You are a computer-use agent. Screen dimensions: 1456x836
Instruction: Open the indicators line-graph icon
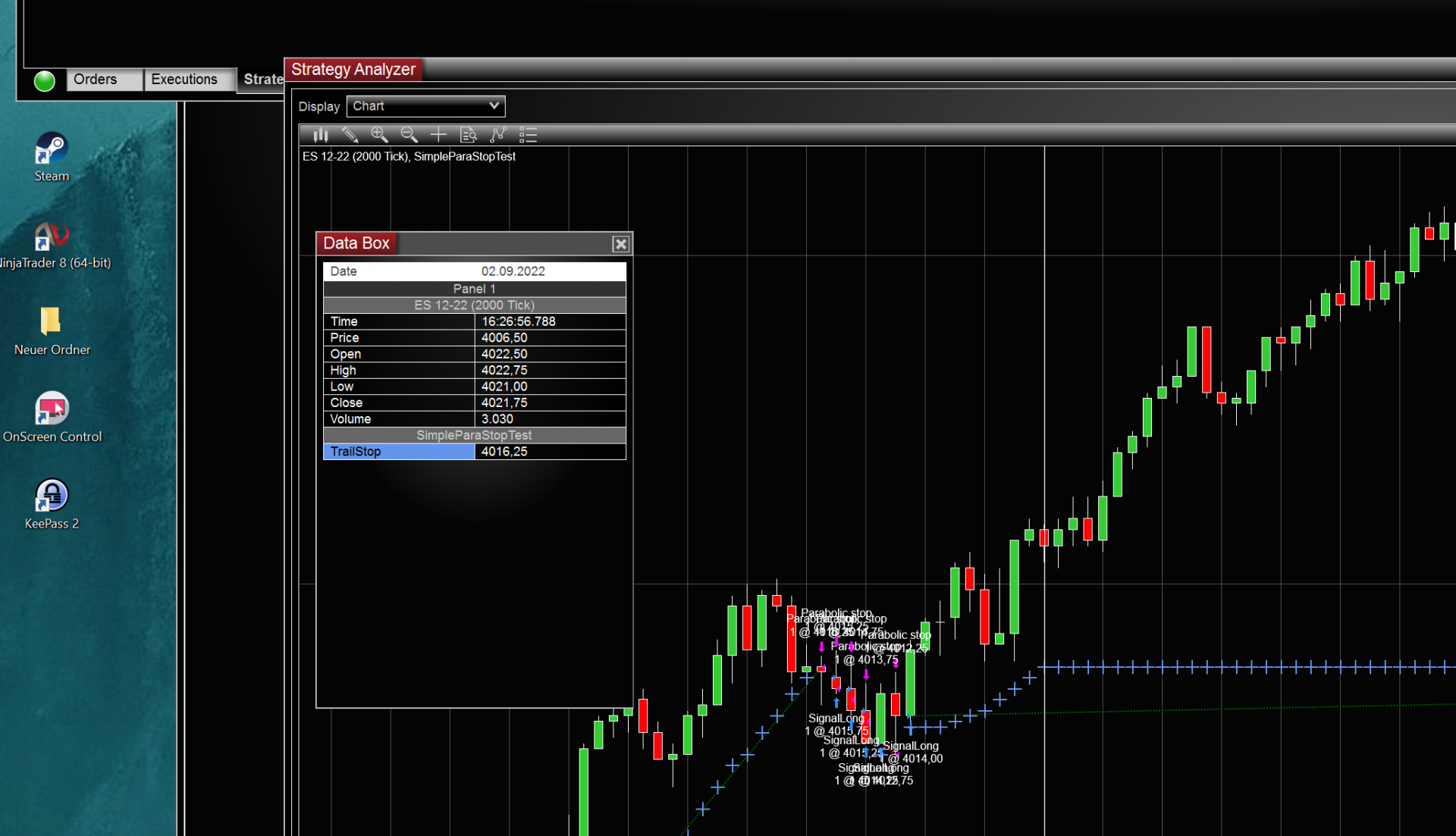click(x=497, y=135)
